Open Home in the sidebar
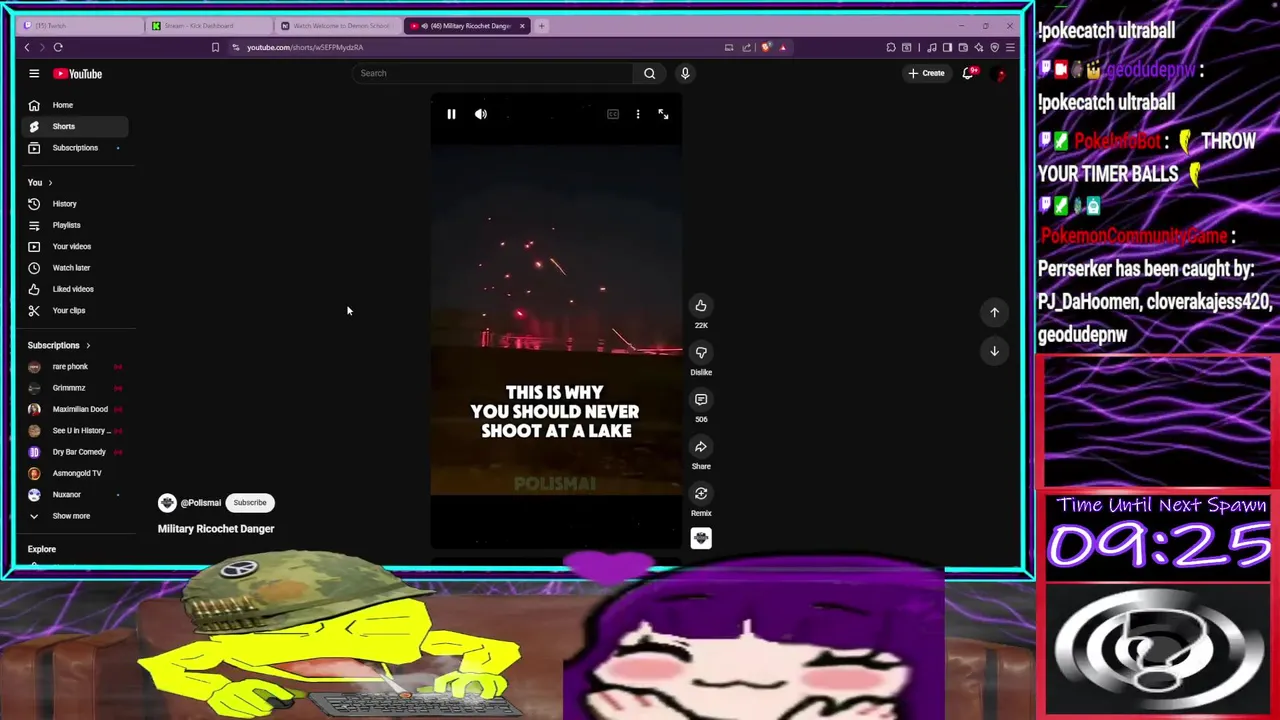1280x720 pixels. (75, 105)
